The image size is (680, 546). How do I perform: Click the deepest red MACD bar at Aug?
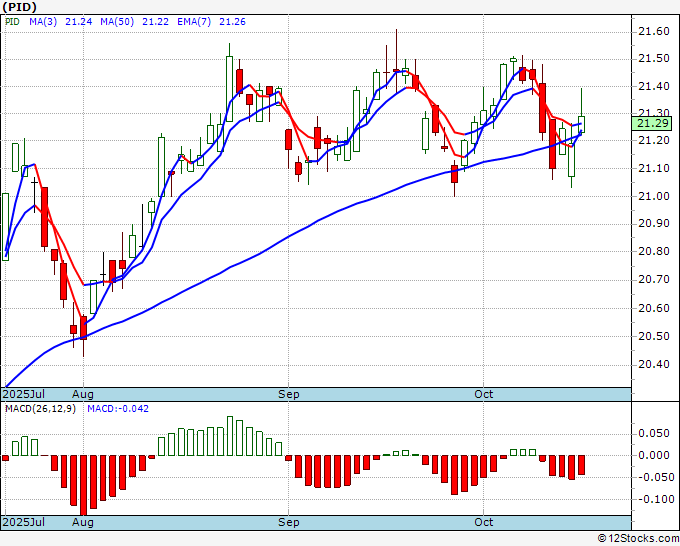(x=83, y=485)
